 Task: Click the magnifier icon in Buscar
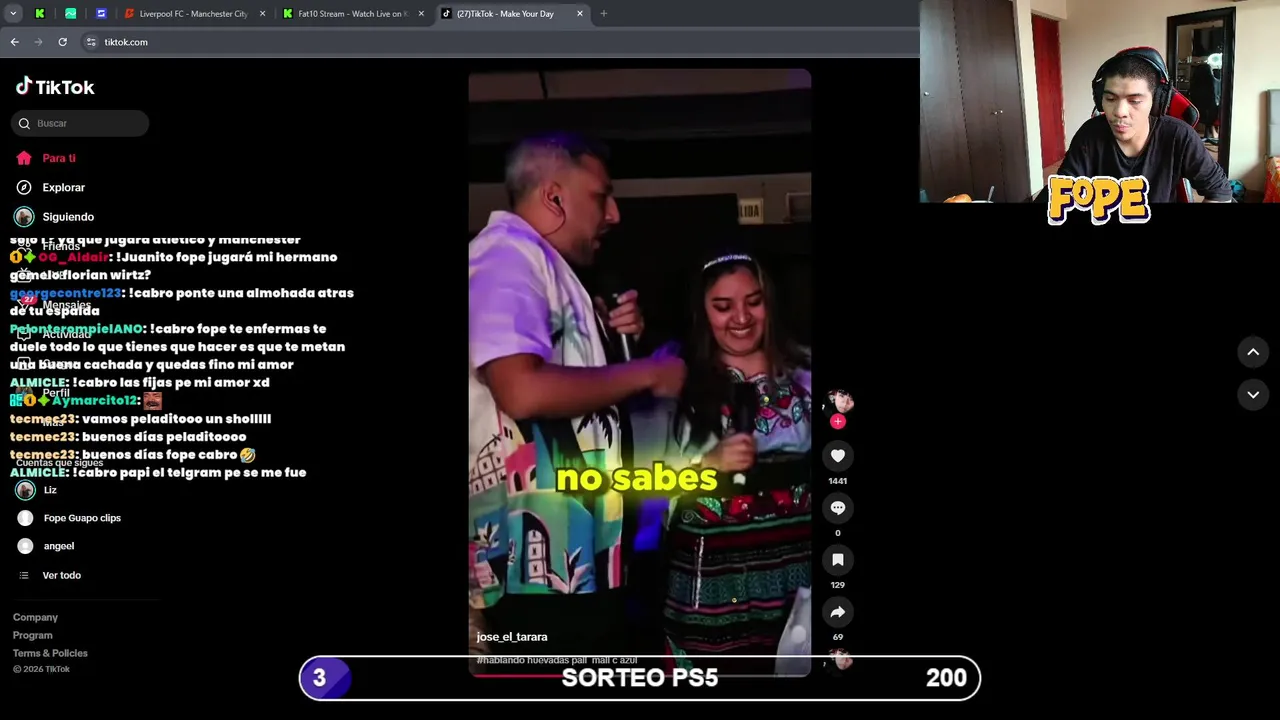[x=24, y=123]
